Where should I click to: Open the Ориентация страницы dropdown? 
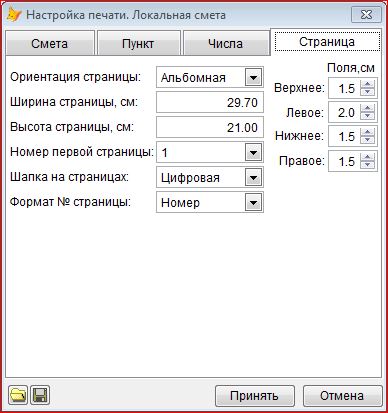coord(253,78)
